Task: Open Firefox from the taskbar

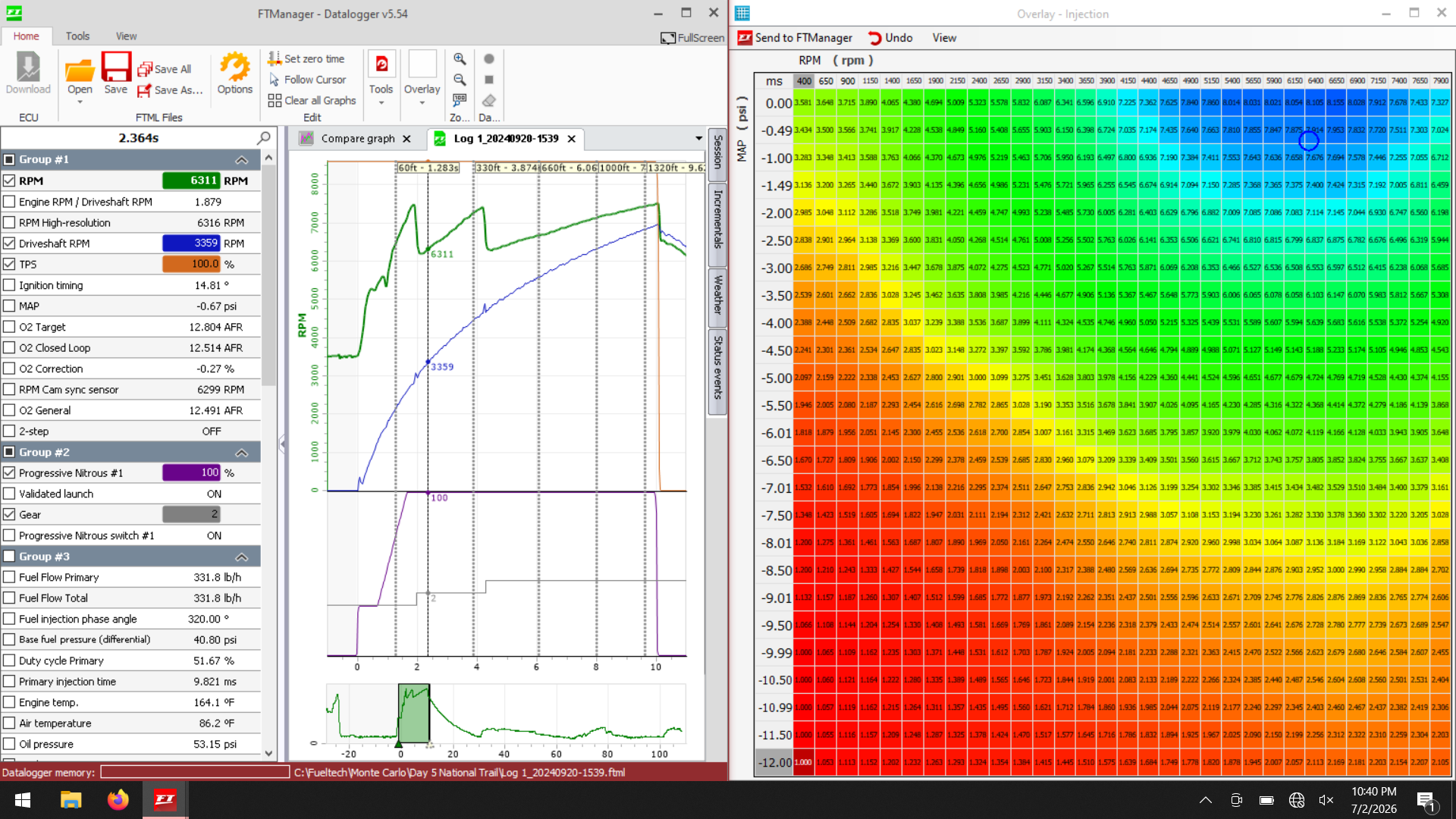Action: (x=118, y=800)
